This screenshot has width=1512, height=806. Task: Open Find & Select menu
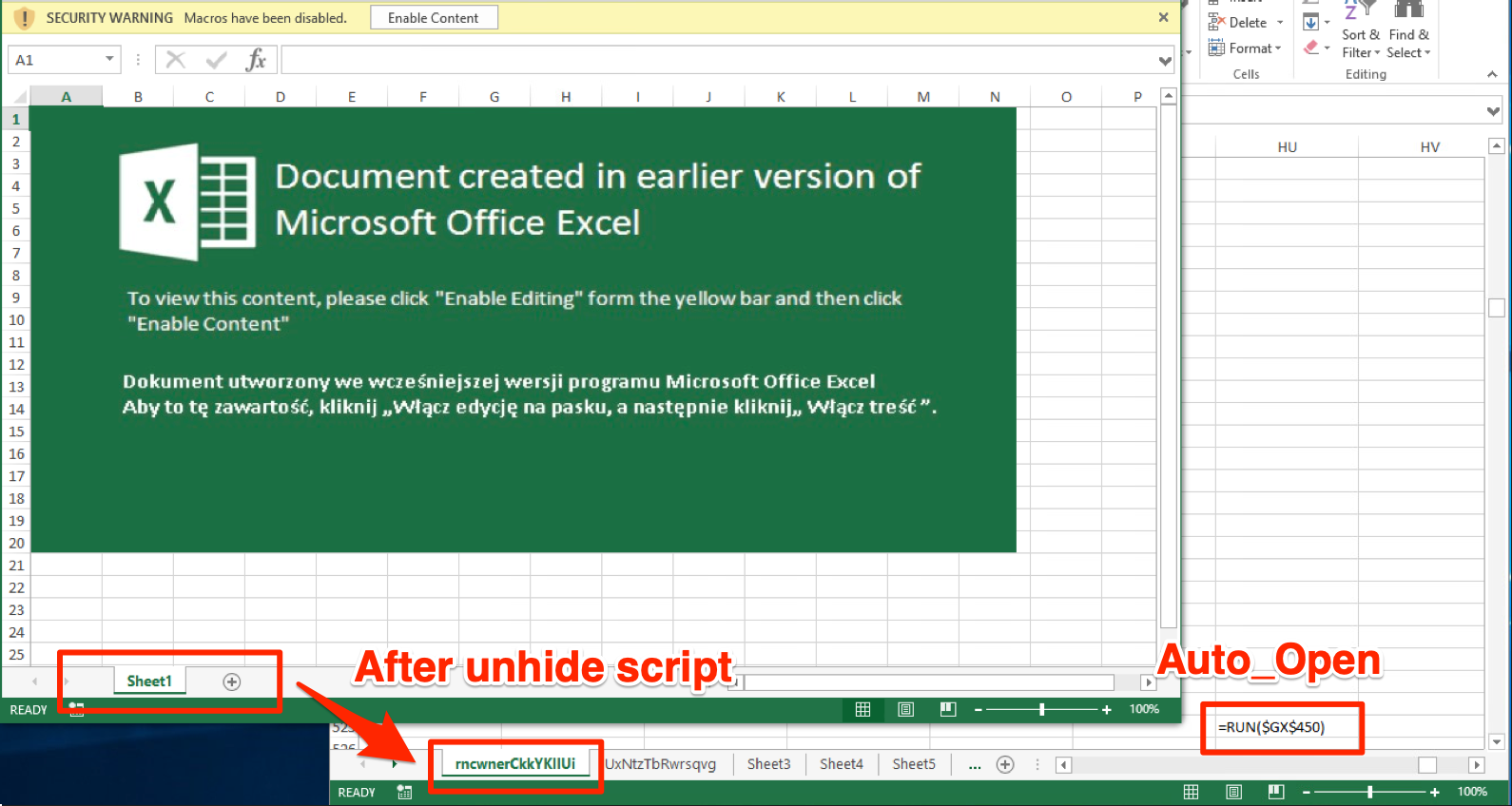click(x=1408, y=34)
